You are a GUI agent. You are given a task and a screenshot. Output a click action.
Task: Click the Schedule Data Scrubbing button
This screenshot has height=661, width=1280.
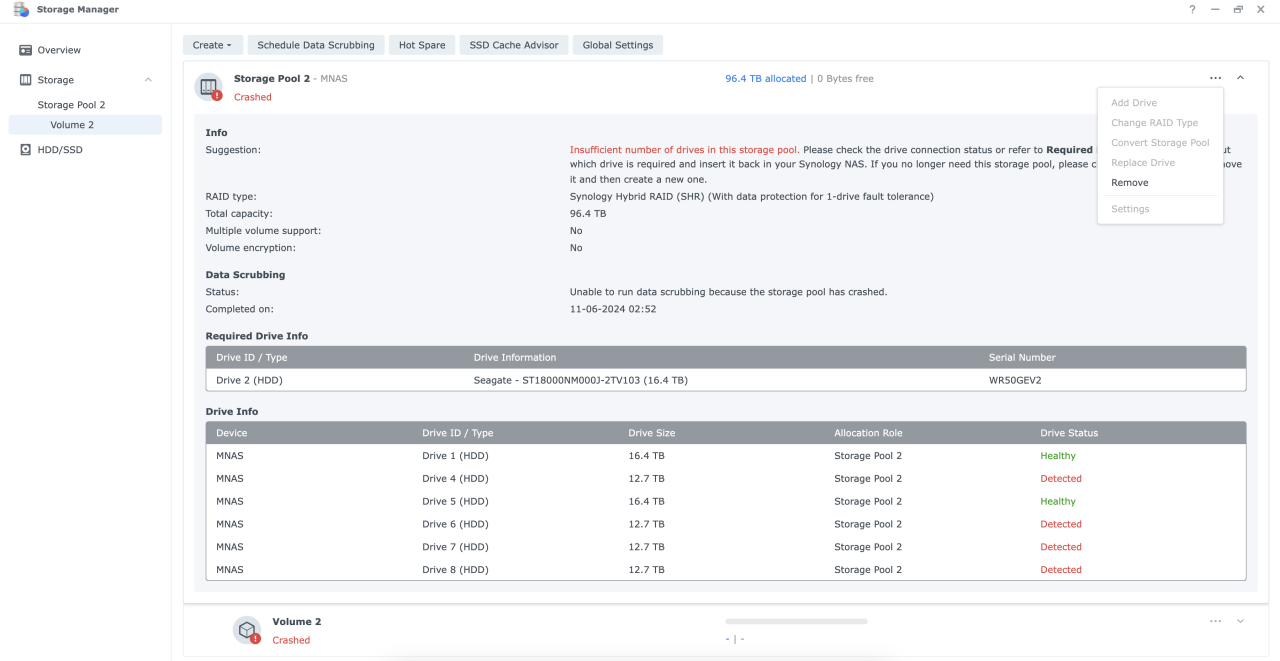[x=316, y=45]
